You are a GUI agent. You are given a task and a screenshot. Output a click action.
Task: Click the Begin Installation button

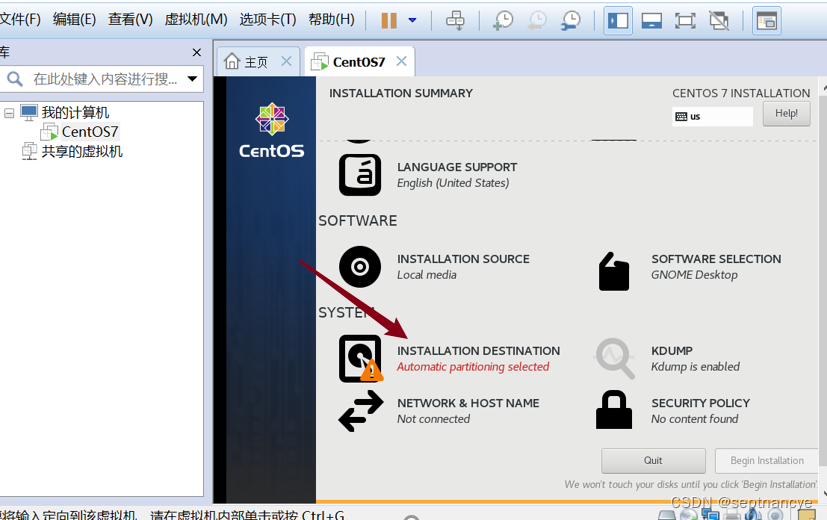click(x=767, y=461)
